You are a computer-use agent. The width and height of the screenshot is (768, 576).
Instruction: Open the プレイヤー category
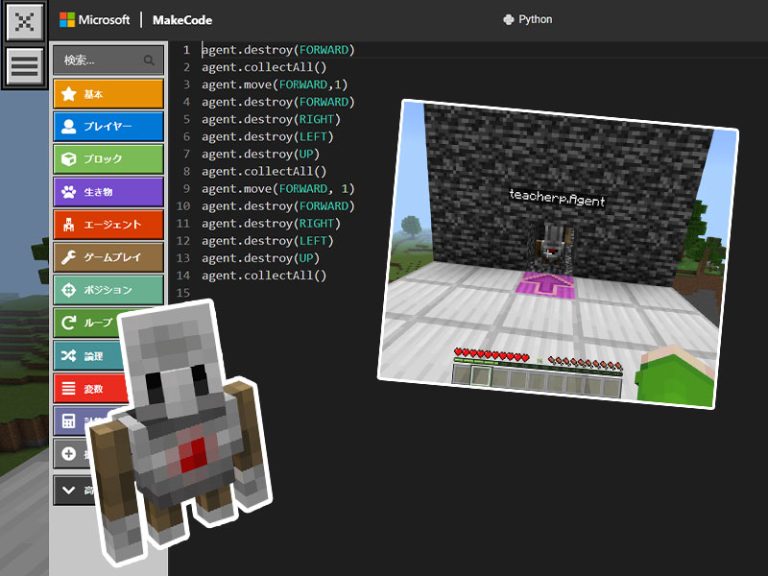[107, 127]
